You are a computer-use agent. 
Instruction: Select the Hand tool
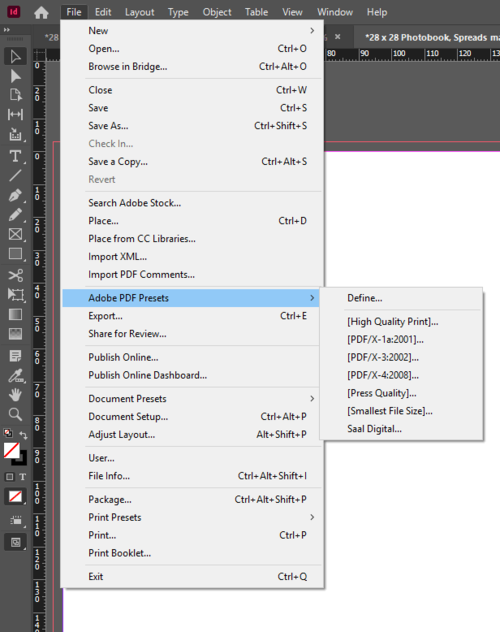coord(15,395)
